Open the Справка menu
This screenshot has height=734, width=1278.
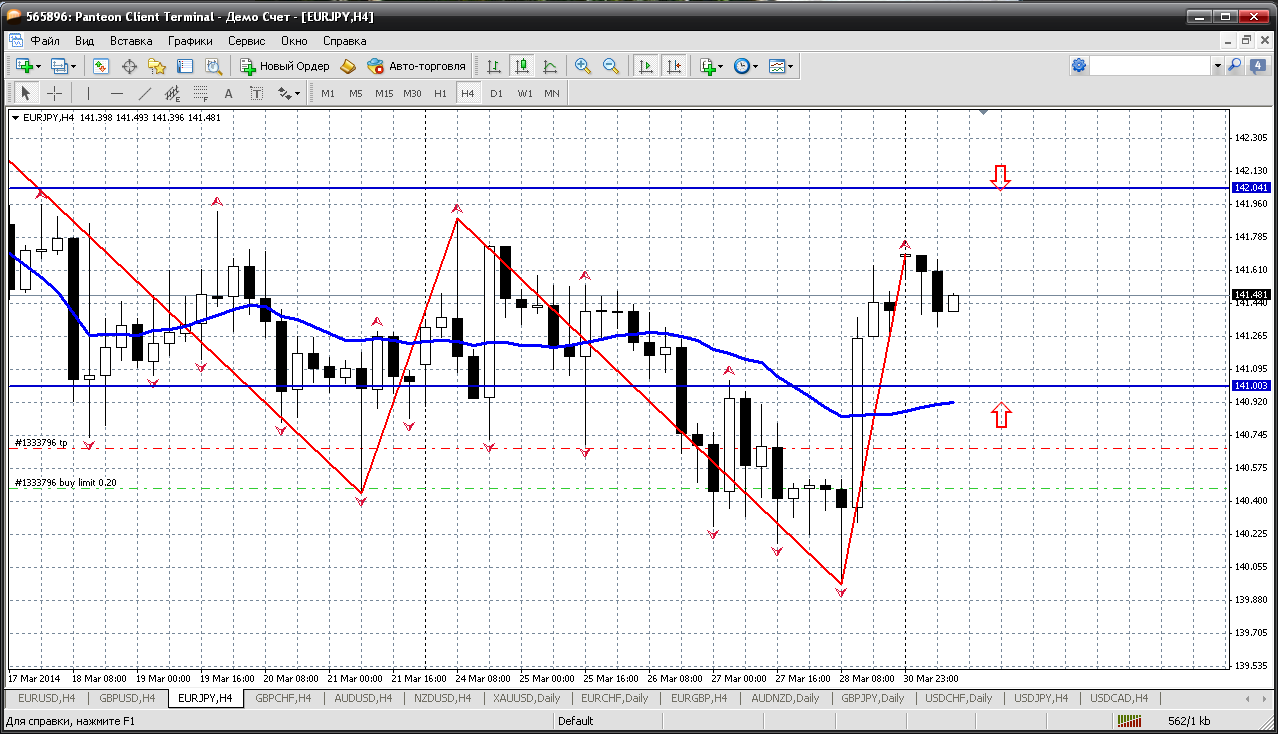[344, 41]
